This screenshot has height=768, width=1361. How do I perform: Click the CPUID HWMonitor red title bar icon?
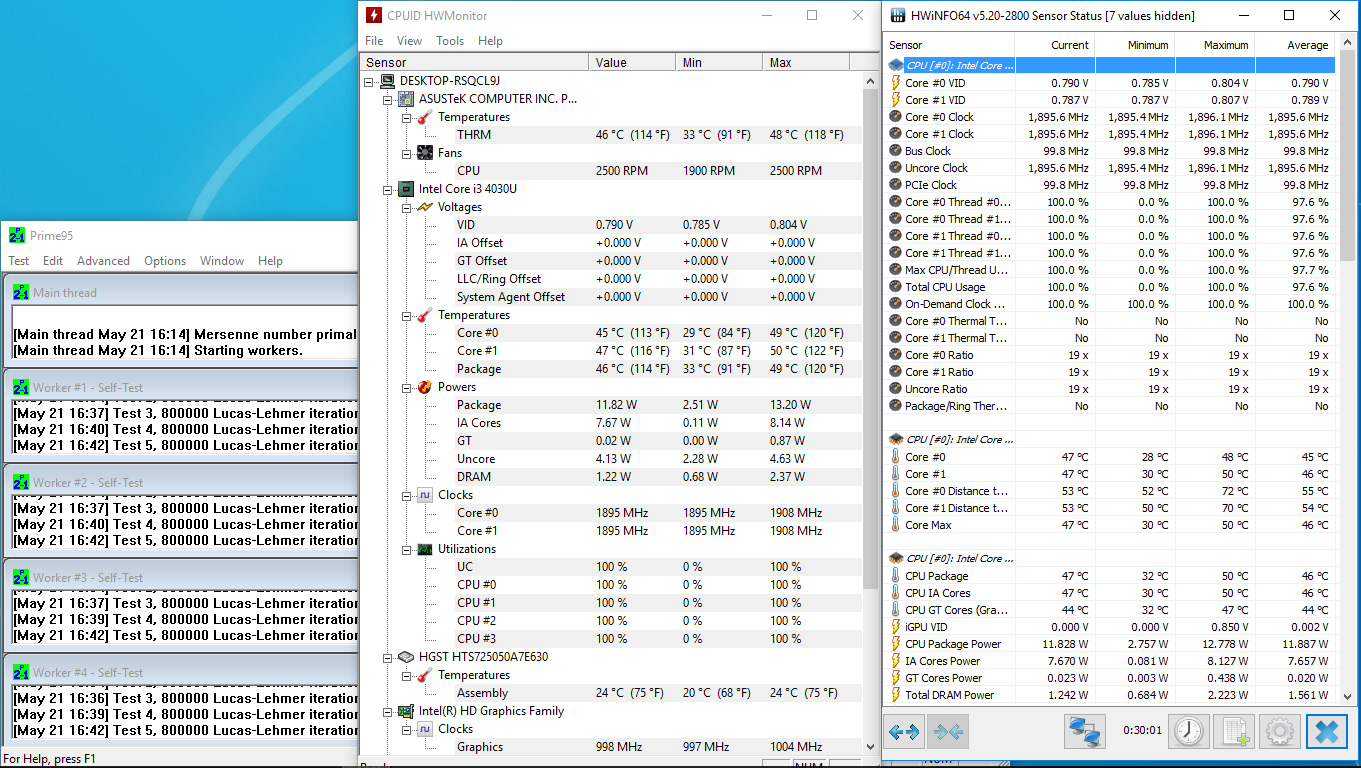(x=373, y=15)
